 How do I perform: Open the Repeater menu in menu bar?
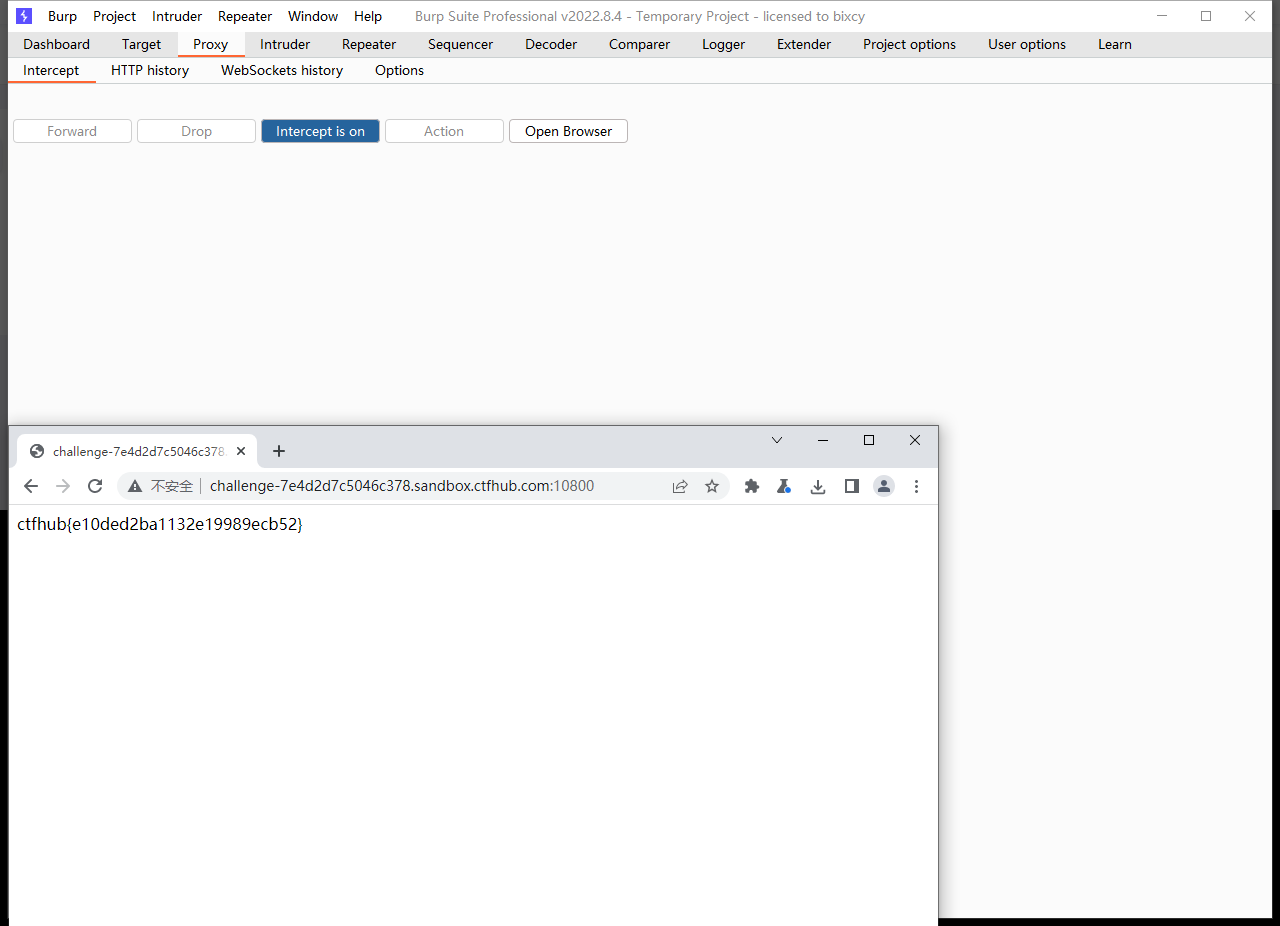click(245, 16)
